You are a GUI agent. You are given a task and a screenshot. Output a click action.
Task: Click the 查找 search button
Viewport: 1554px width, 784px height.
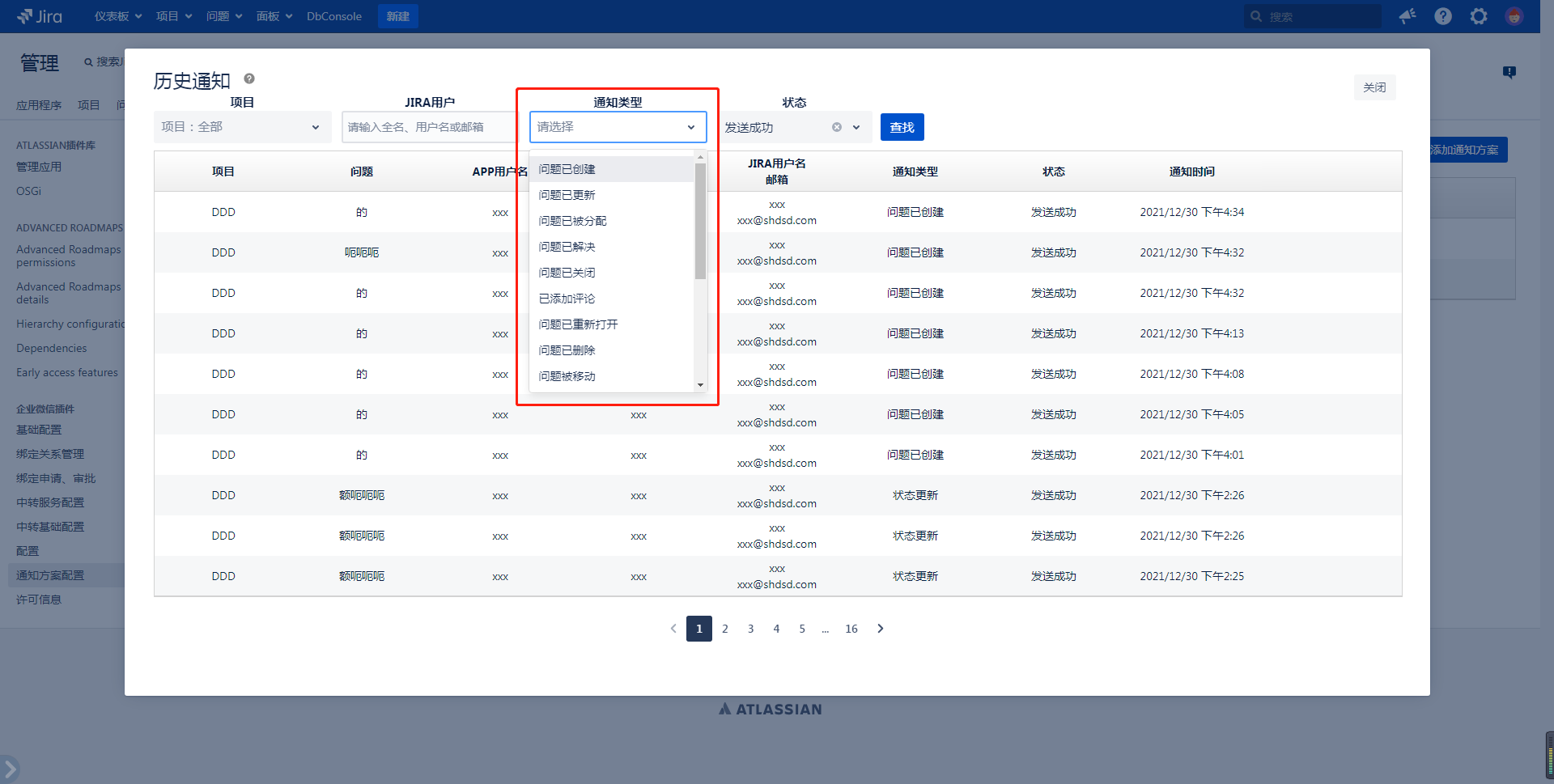[x=902, y=127]
